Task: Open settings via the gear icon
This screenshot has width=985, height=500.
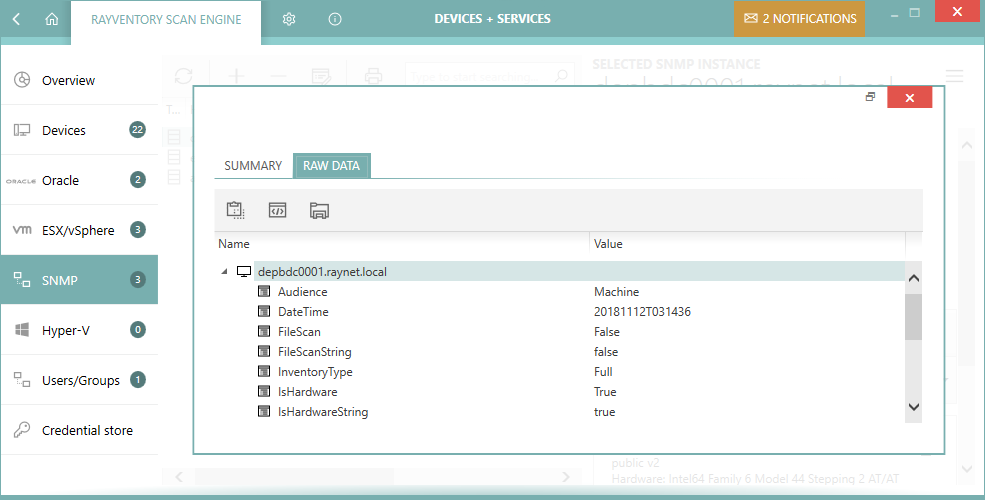Action: pos(289,19)
